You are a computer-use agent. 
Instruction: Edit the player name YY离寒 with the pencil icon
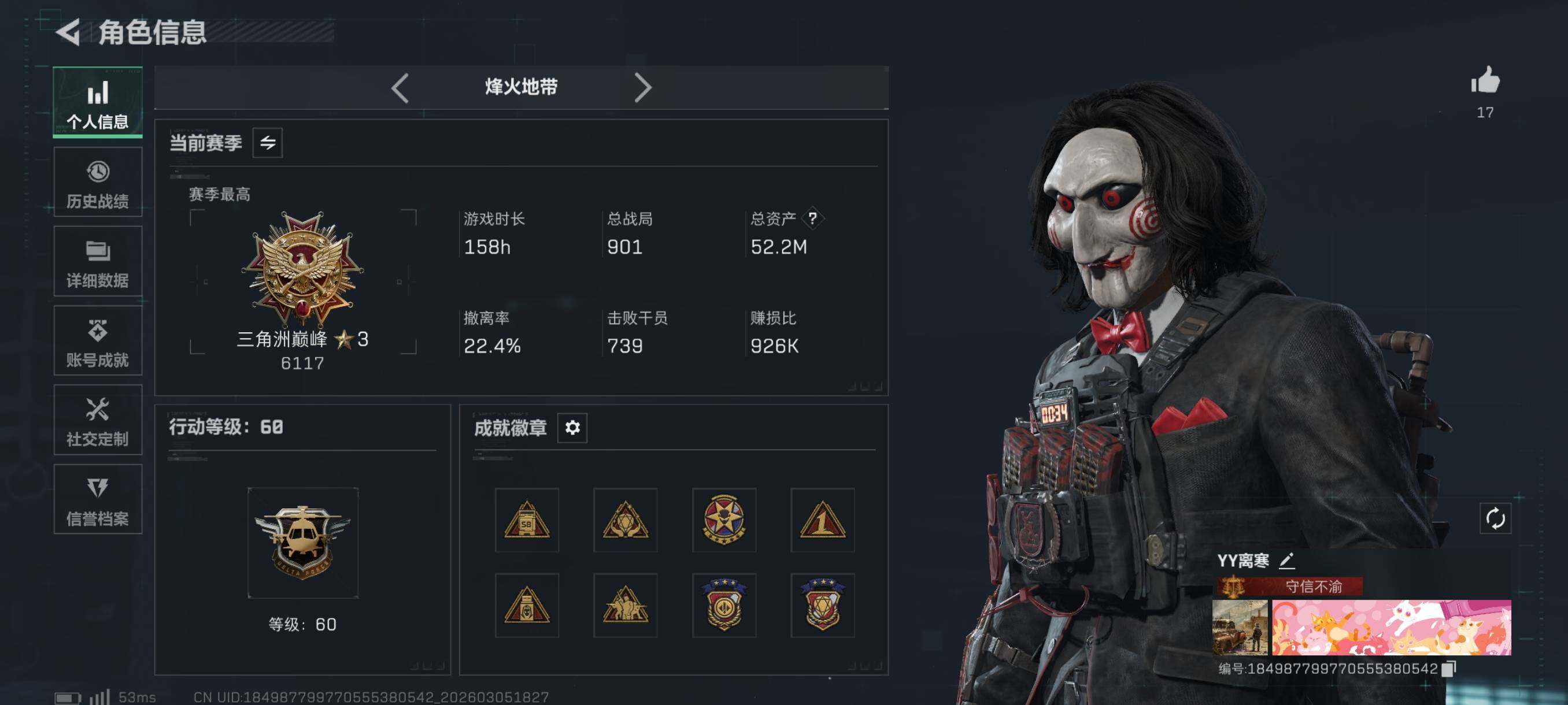(x=1286, y=560)
